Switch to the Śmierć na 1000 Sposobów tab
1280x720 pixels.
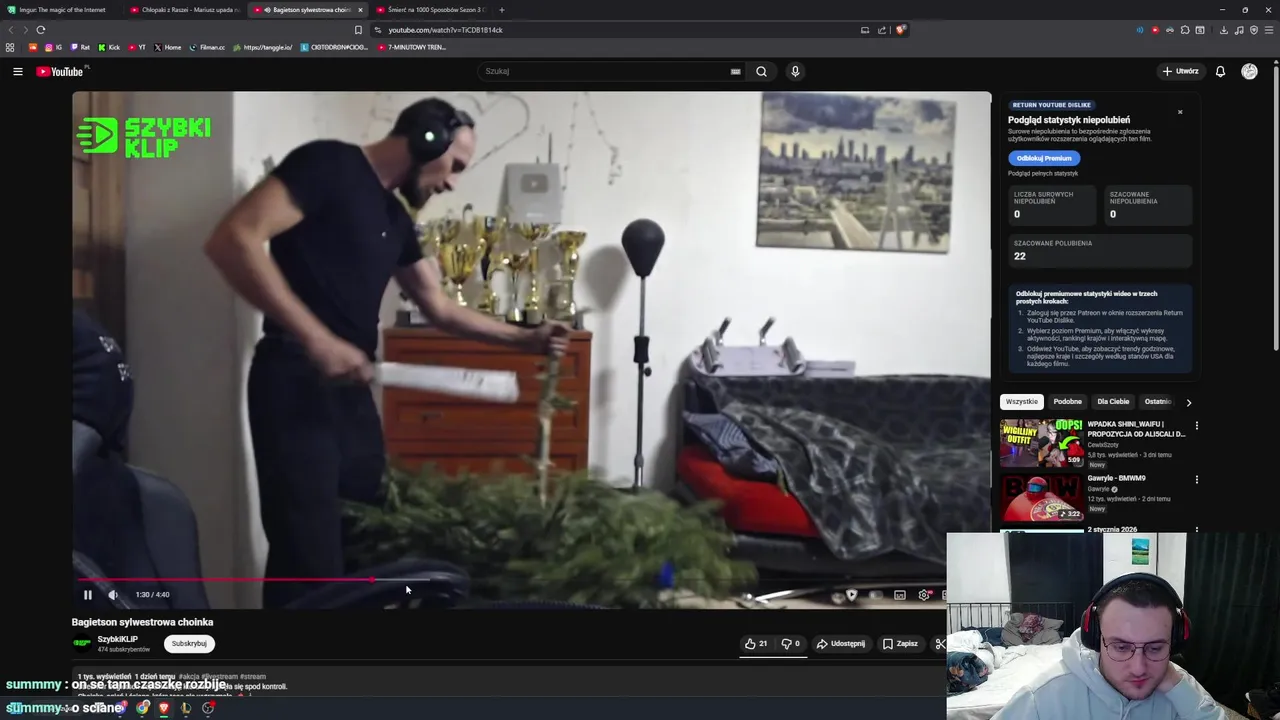430,10
